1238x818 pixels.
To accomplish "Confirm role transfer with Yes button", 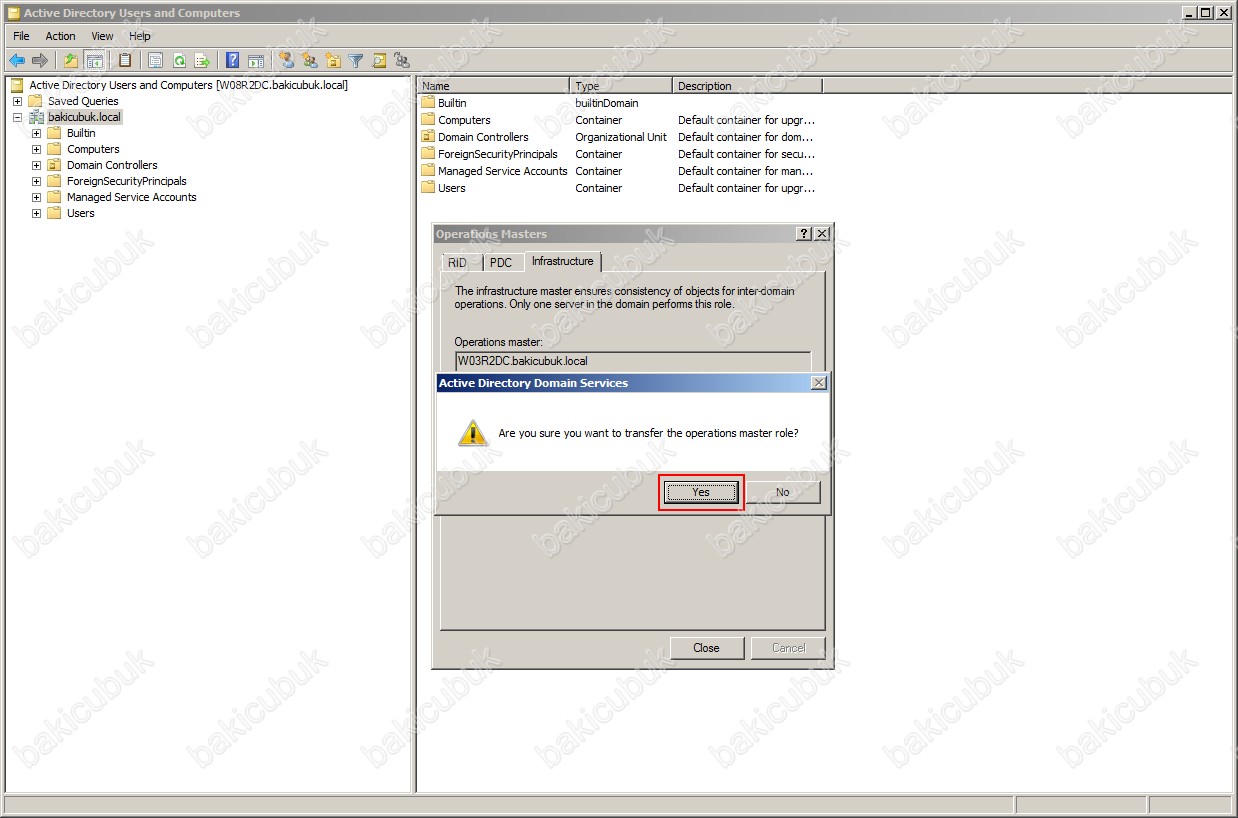I will [x=701, y=492].
